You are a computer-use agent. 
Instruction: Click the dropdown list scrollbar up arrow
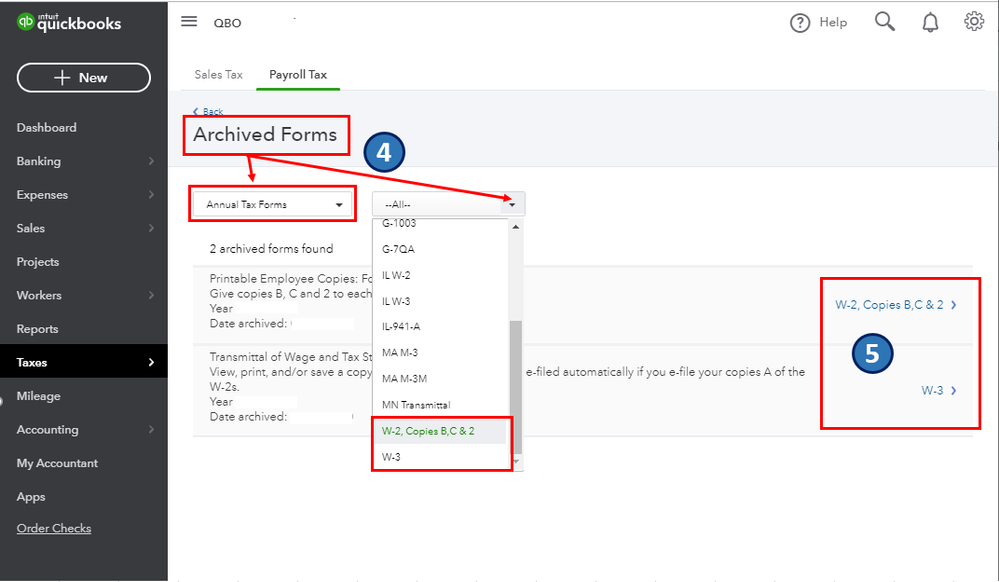coord(515,226)
